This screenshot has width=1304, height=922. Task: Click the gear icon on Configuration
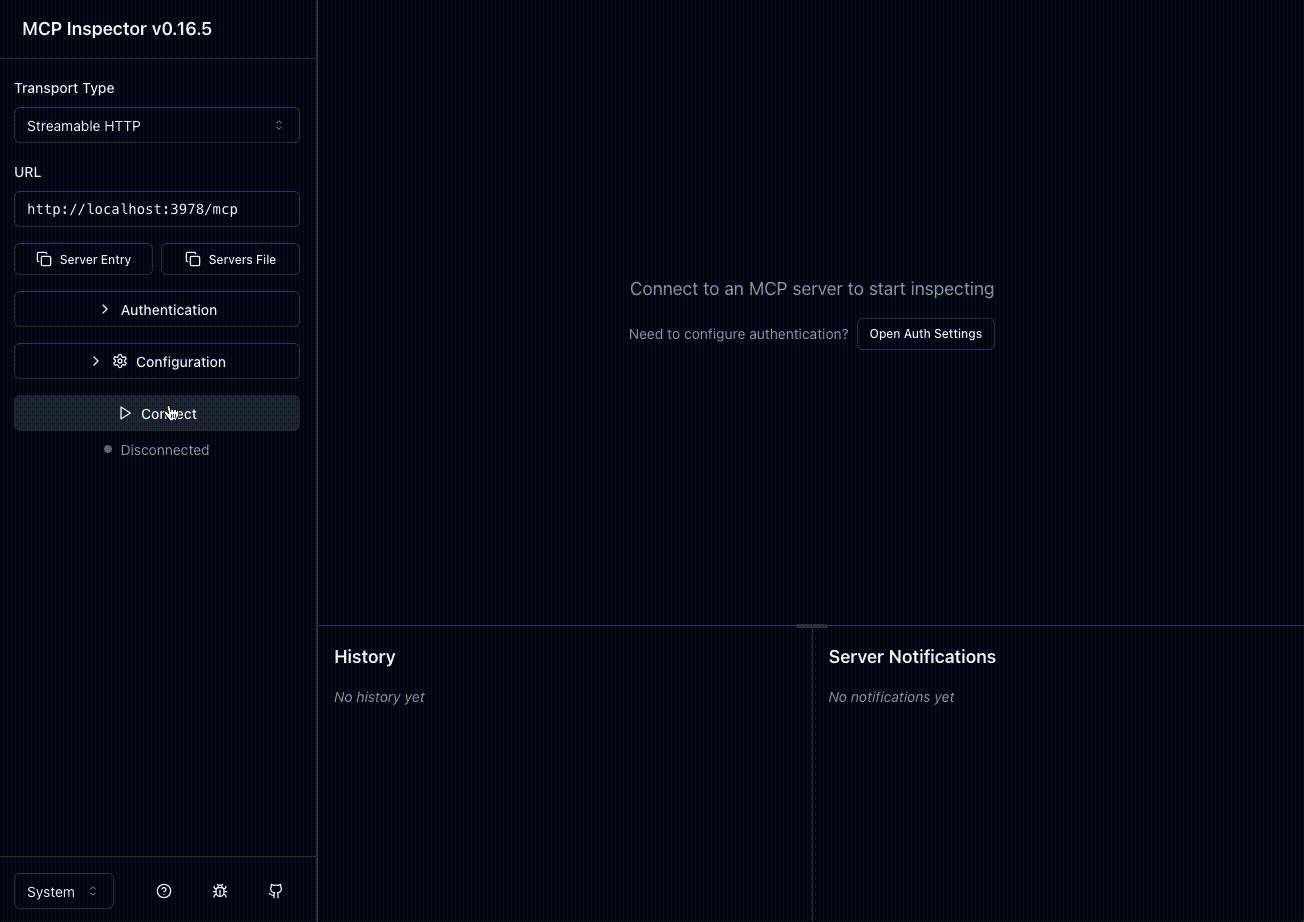(x=120, y=361)
